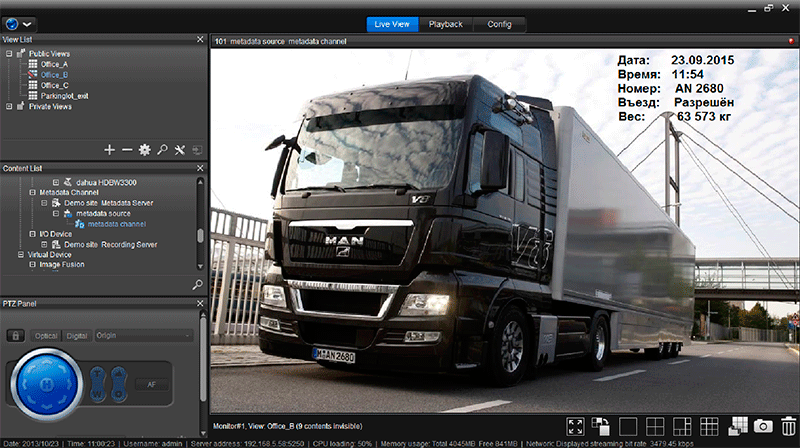The width and height of the screenshot is (800, 448).
Task: Zoom out with the W button
Action: click(x=97, y=393)
